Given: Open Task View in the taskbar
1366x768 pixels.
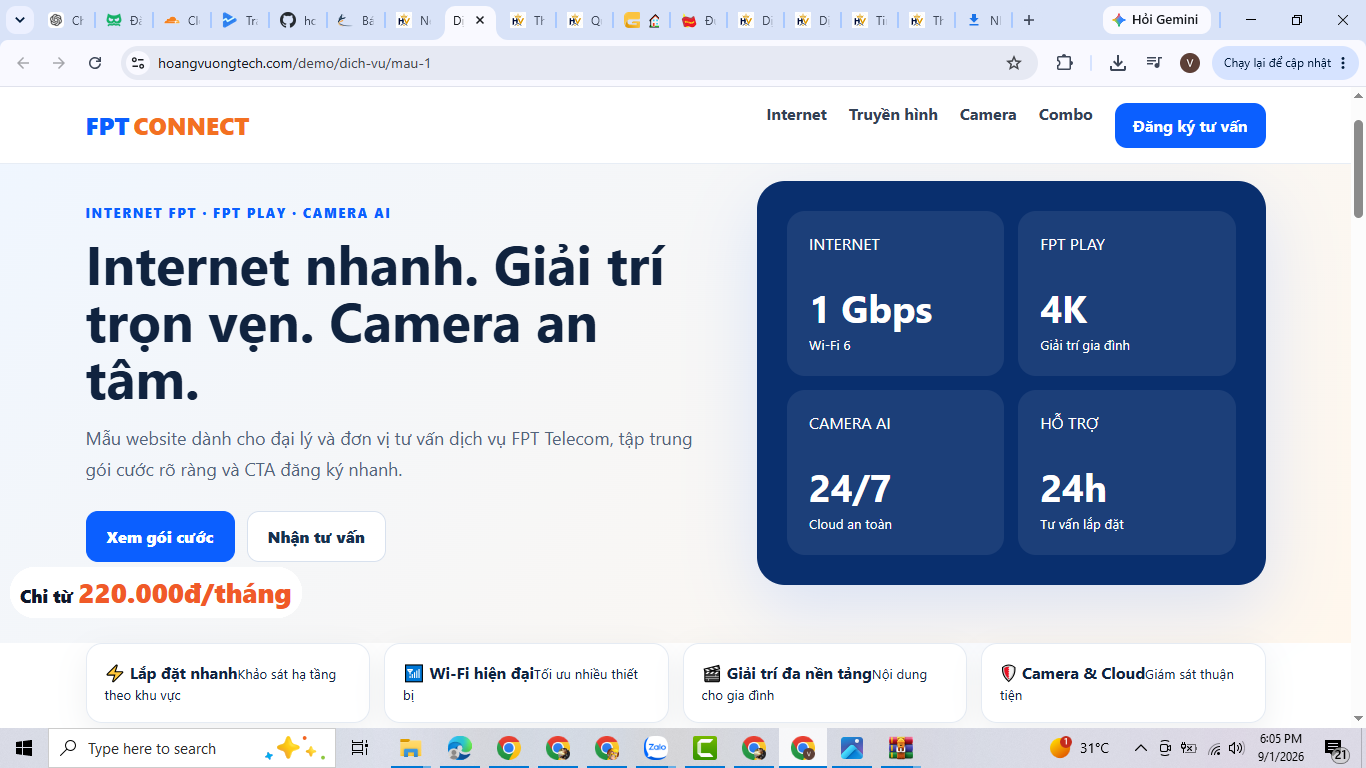Looking at the screenshot, I should 360,748.
